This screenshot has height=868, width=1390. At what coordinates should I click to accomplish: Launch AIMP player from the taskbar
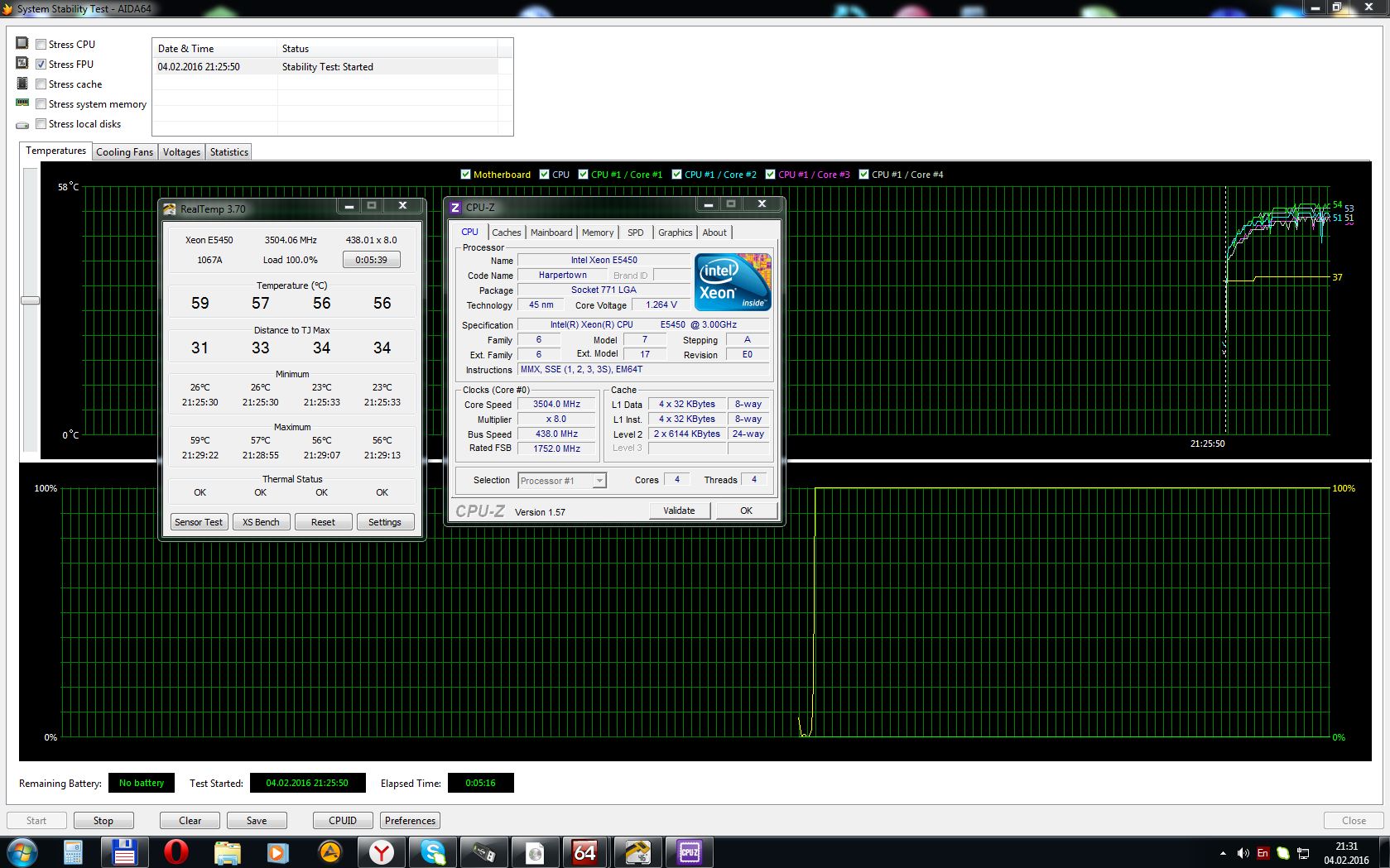click(329, 852)
